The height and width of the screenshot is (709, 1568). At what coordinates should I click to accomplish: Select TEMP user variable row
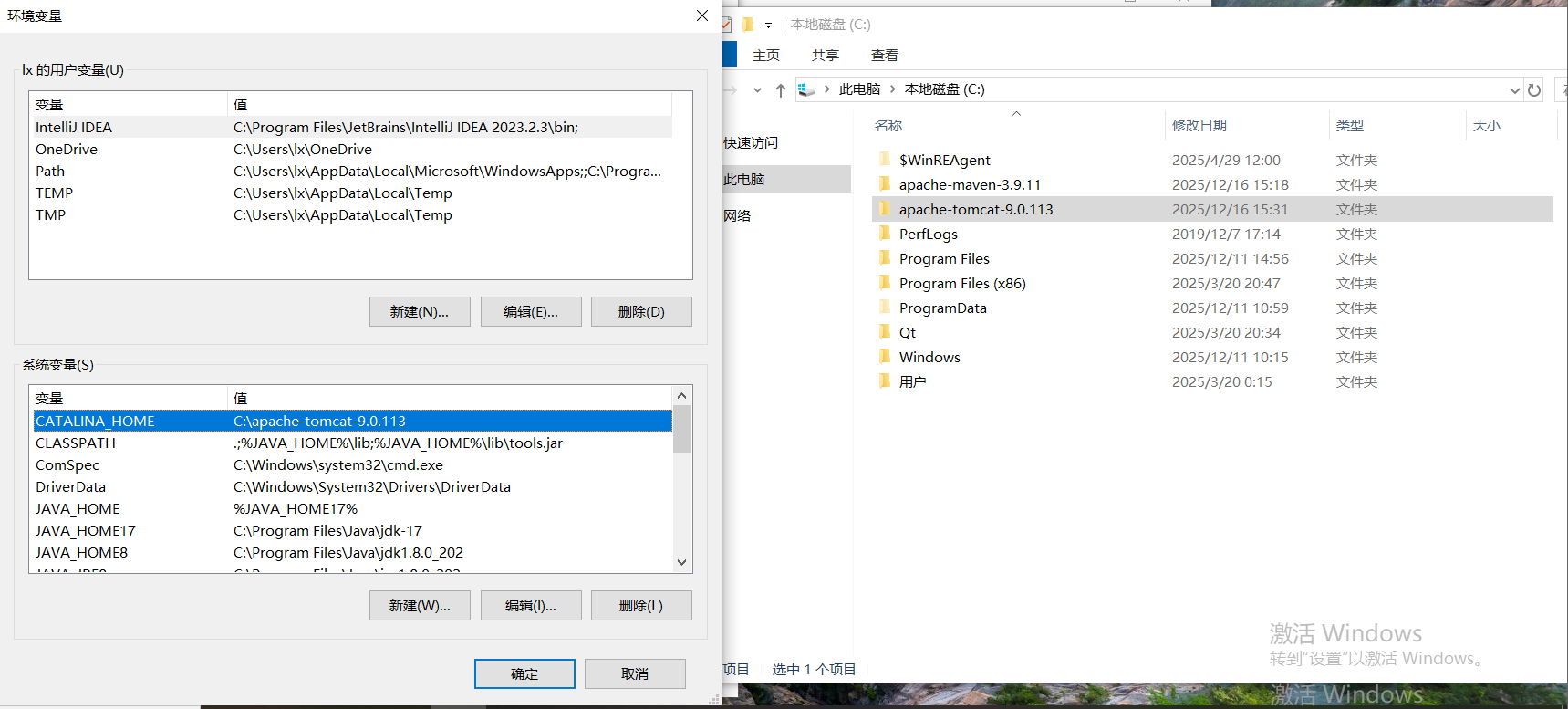coord(352,193)
